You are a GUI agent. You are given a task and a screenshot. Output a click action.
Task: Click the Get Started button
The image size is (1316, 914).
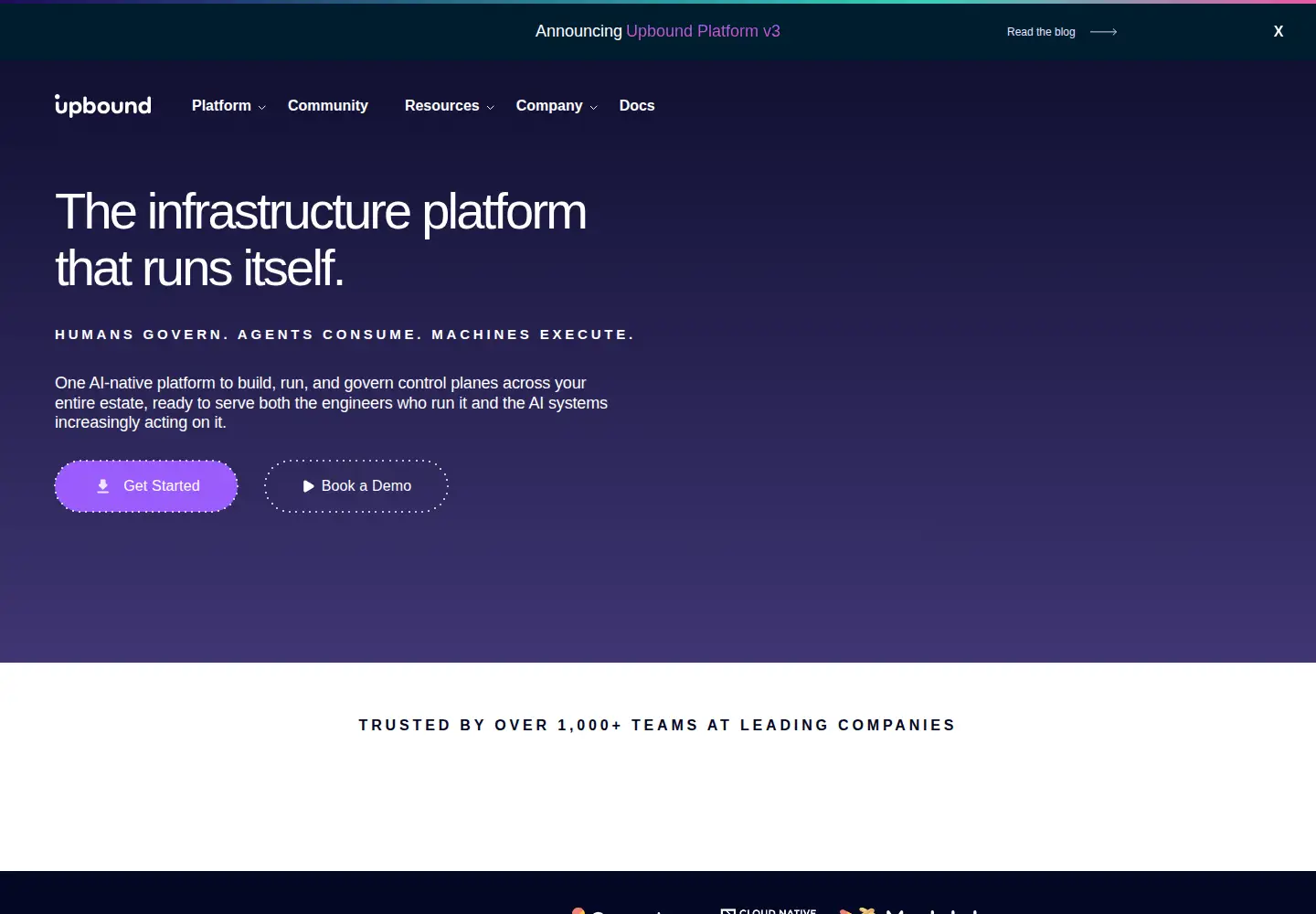coord(146,486)
